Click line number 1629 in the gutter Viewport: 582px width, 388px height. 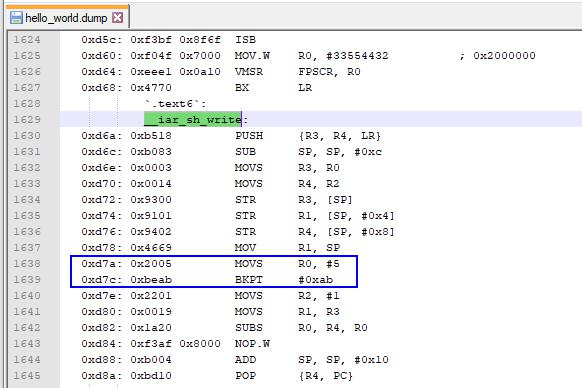coord(27,120)
